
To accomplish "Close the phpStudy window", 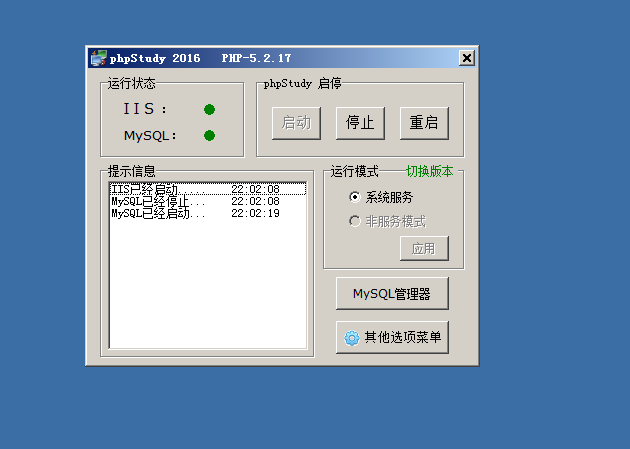I will click(466, 58).
